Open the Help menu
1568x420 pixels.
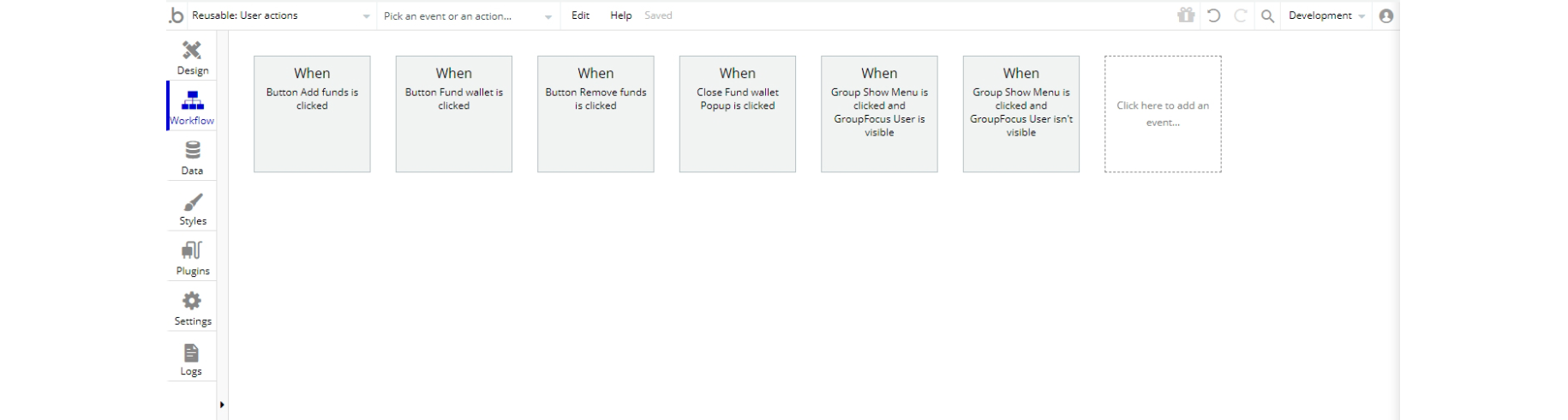620,15
